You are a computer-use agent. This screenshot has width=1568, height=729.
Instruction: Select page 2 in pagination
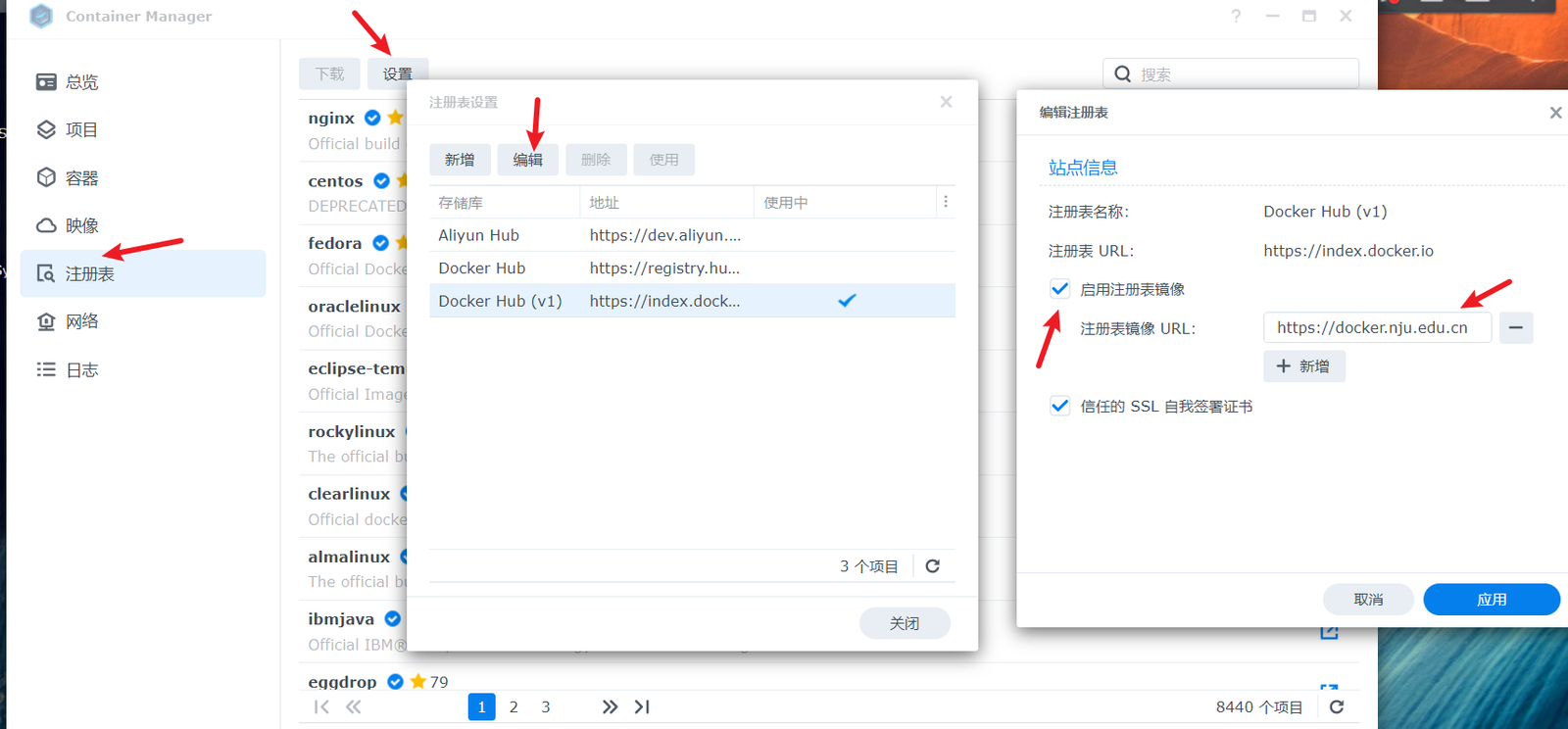(x=514, y=706)
